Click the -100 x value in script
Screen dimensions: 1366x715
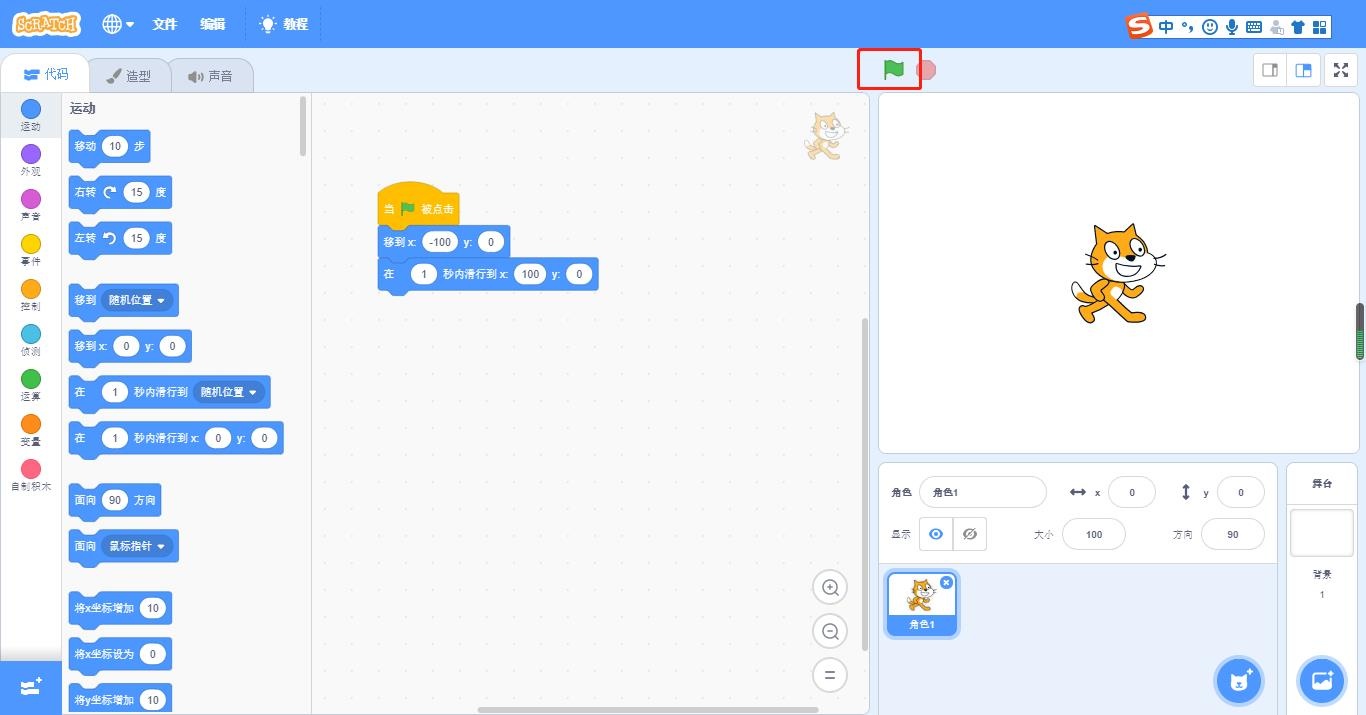coord(440,242)
